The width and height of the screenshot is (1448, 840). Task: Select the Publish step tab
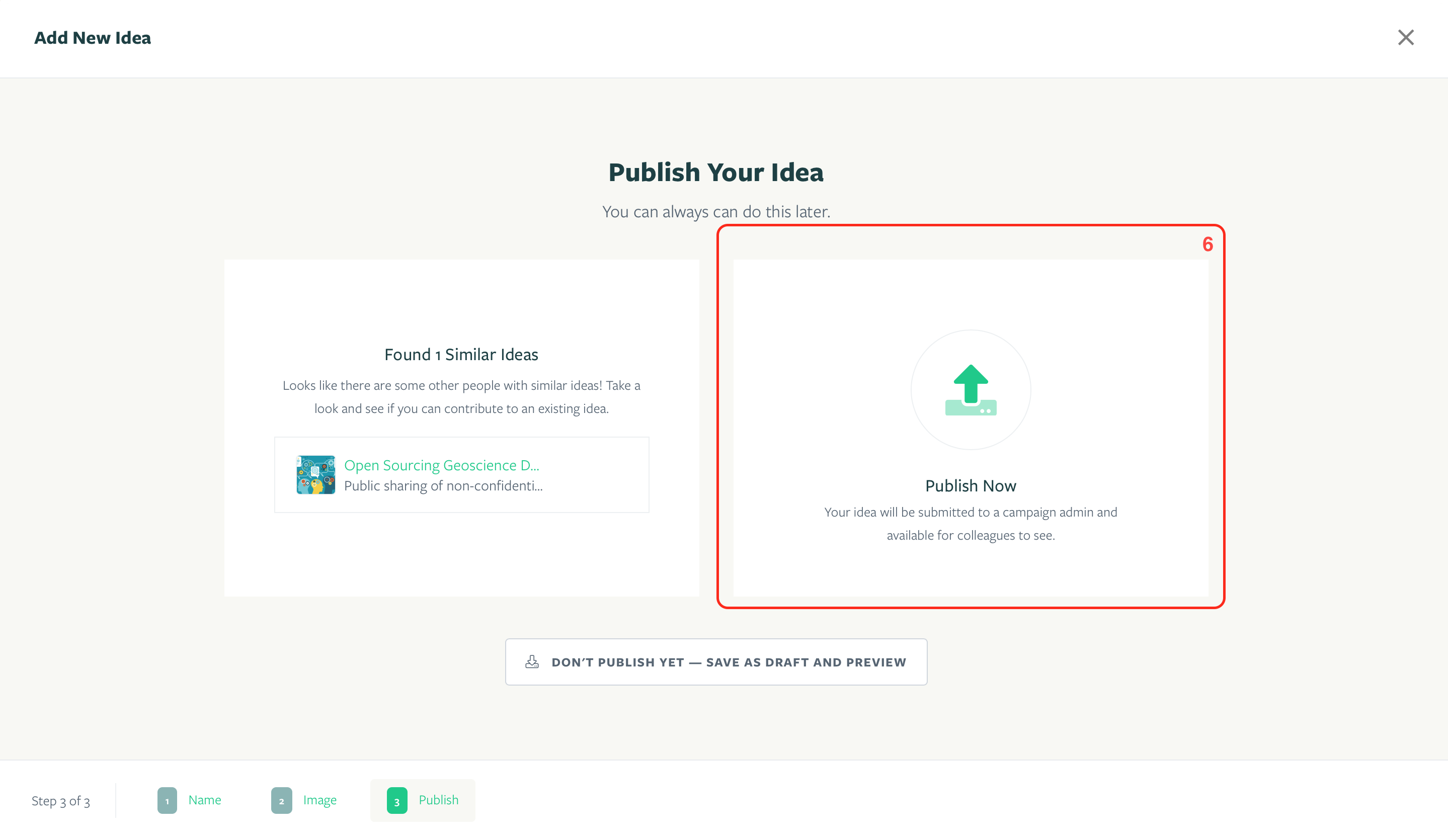point(422,800)
